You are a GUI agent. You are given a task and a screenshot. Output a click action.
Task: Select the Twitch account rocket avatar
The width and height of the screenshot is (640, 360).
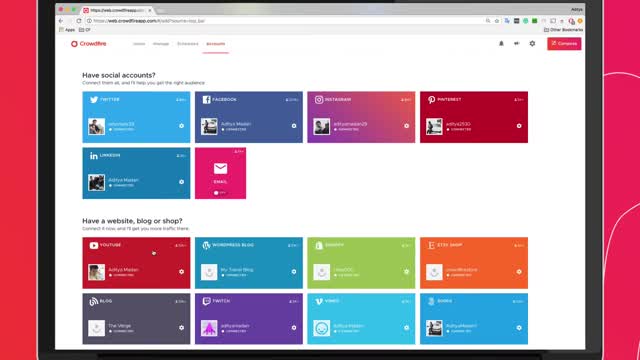[x=209, y=328]
